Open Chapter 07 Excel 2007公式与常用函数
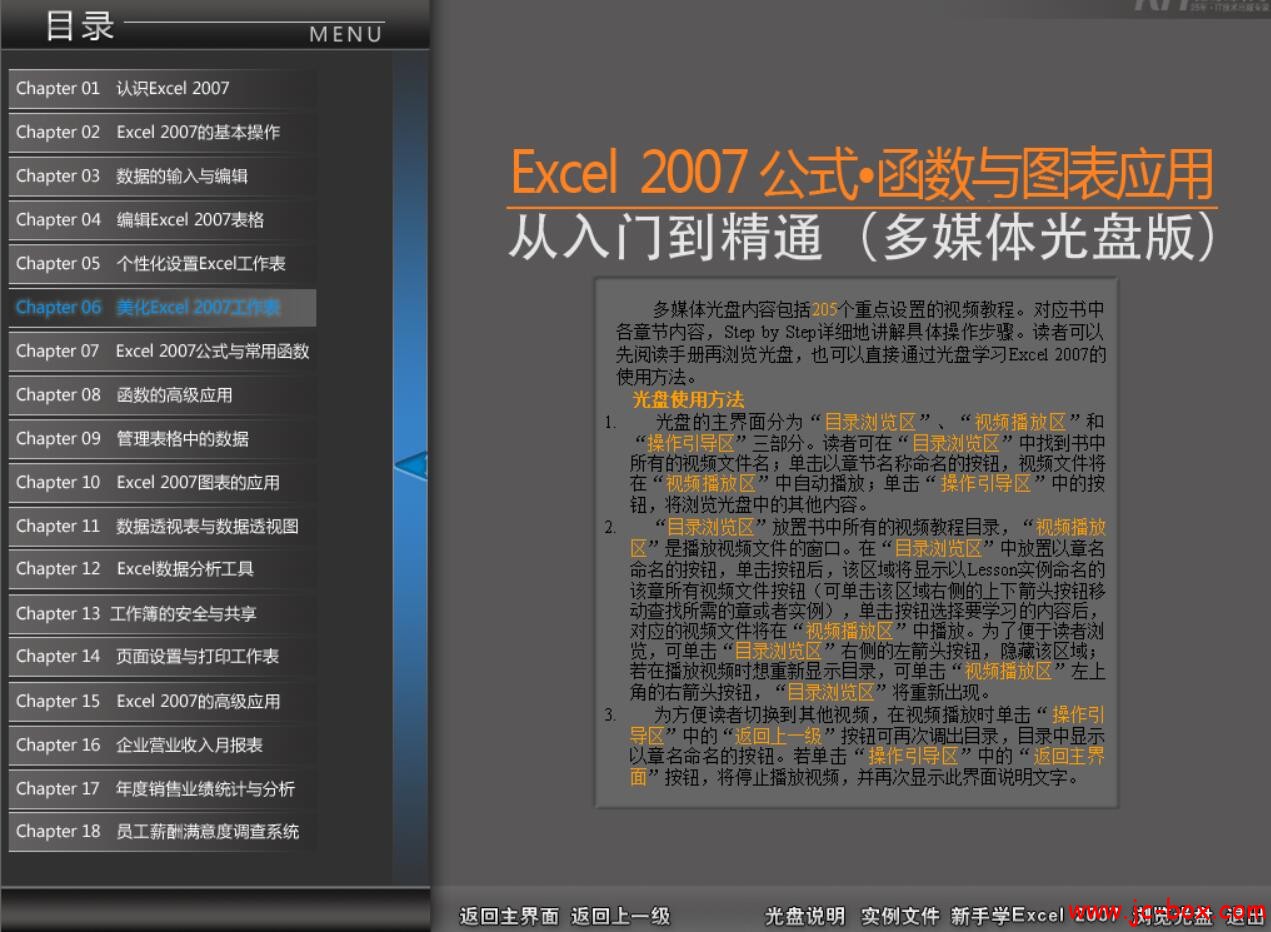This screenshot has height=932, width=1271. click(162, 351)
